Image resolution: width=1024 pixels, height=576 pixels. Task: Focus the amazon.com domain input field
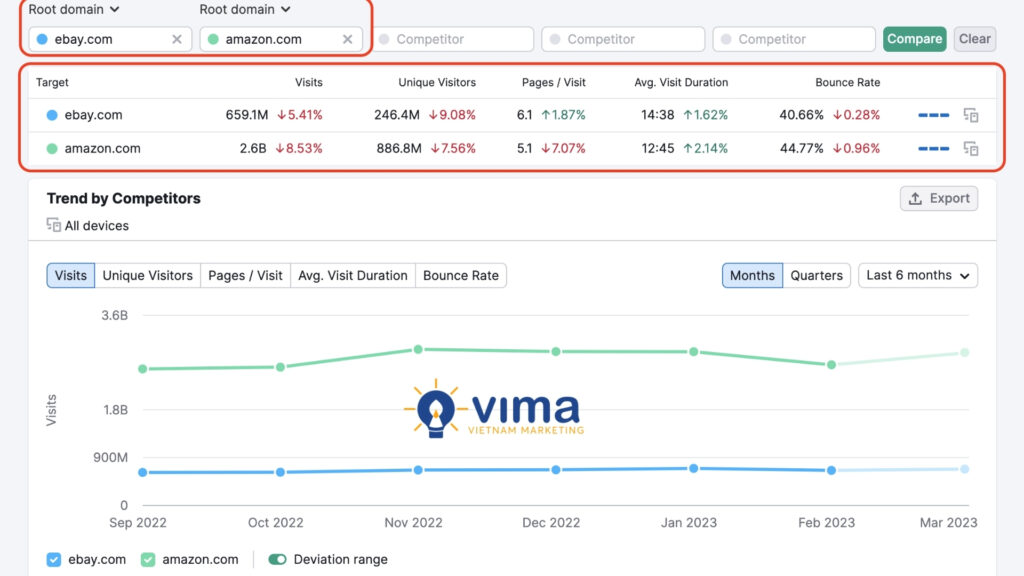281,39
